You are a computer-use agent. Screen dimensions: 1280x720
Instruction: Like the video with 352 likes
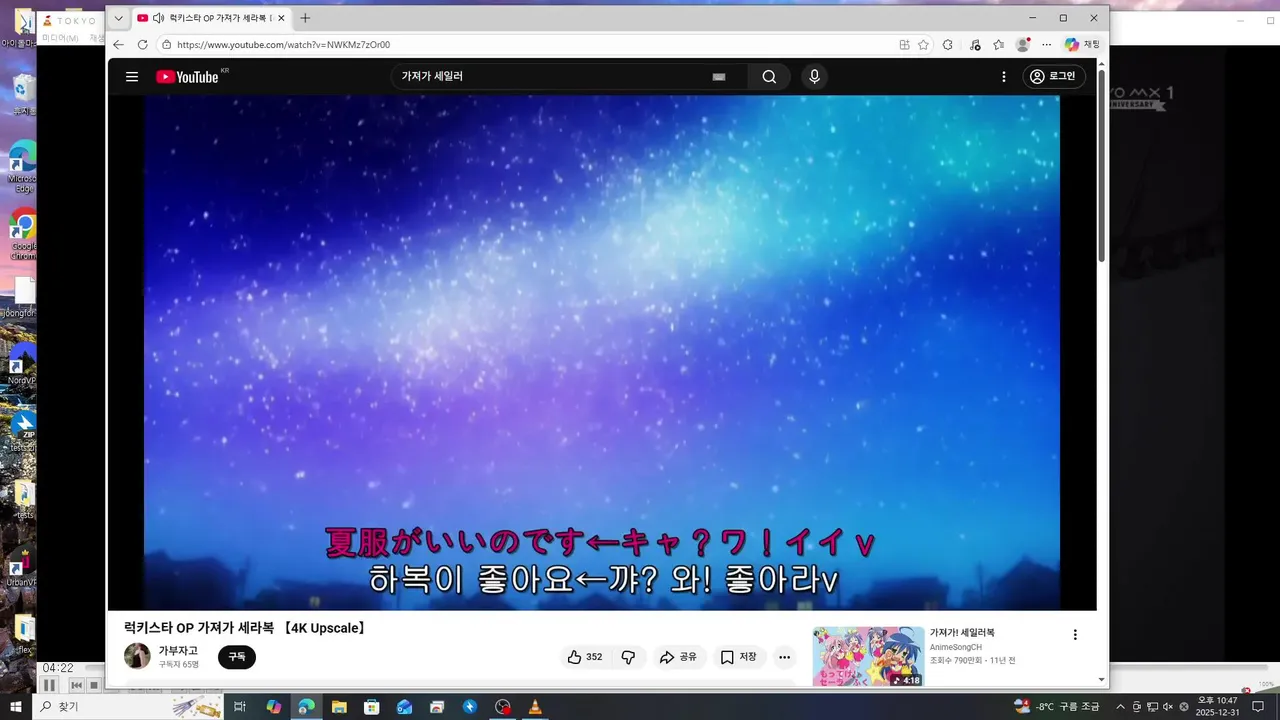[x=585, y=657]
